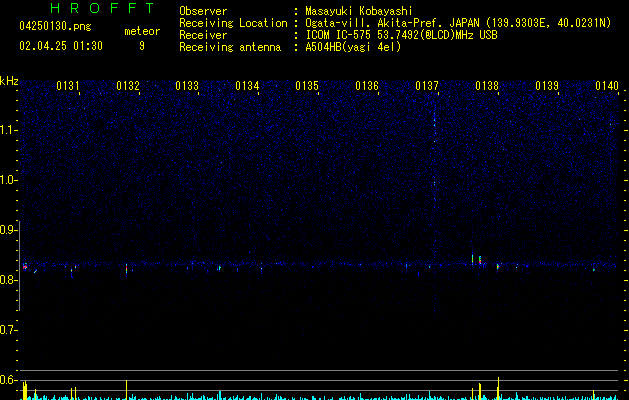
Task: Click antenna value A504HB(yagi 4el)
Action: (353, 47)
